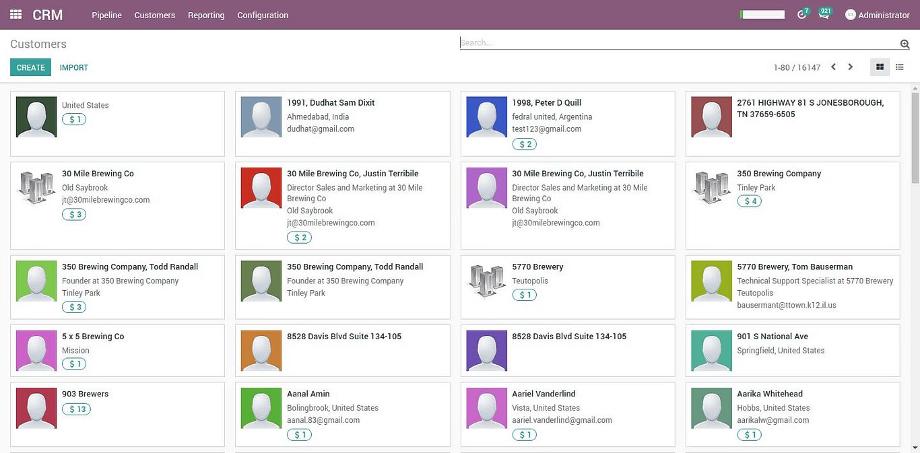
Task: Click 'Springfield, United States' text
Action: 780,350
